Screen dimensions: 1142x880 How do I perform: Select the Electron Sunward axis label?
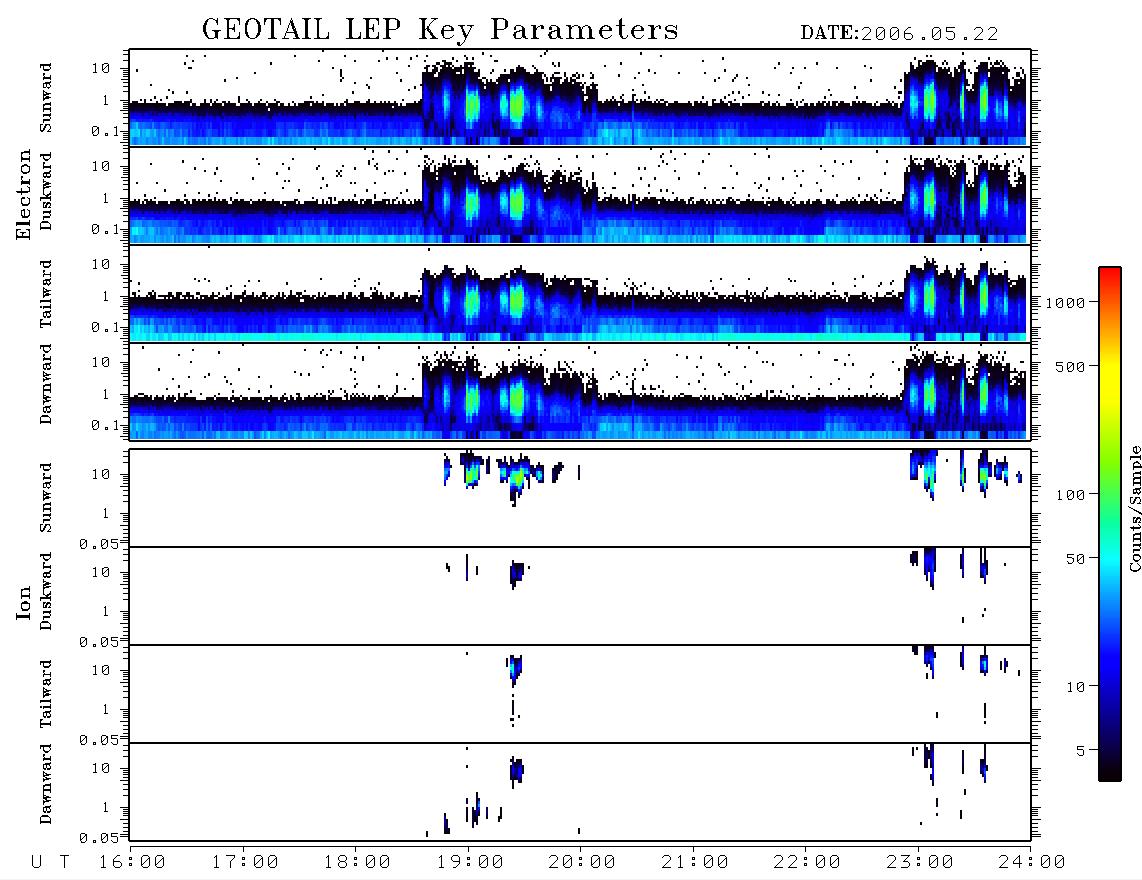point(46,98)
